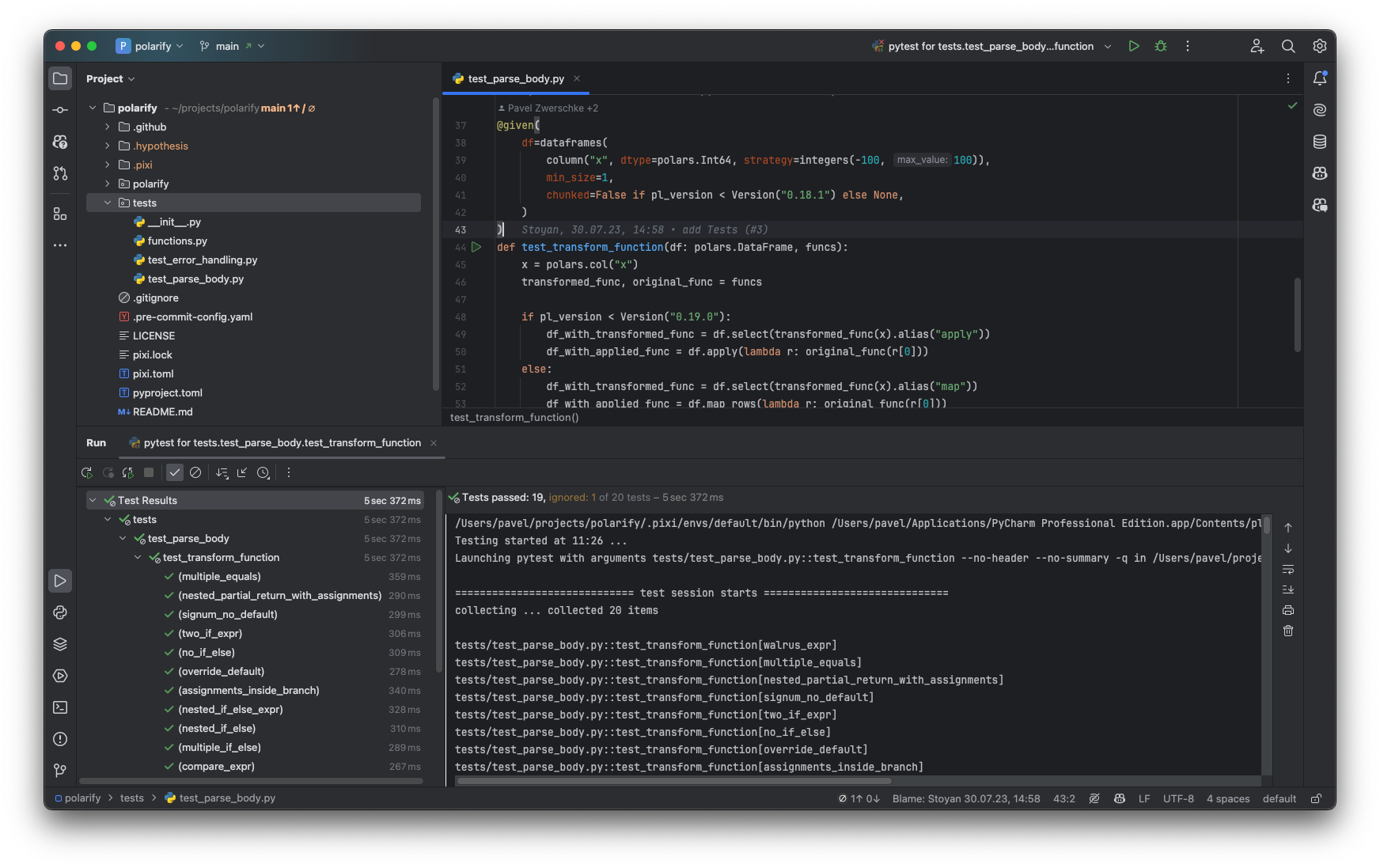Collapse the Test Results root node
This screenshot has width=1380, height=868.
coord(93,500)
